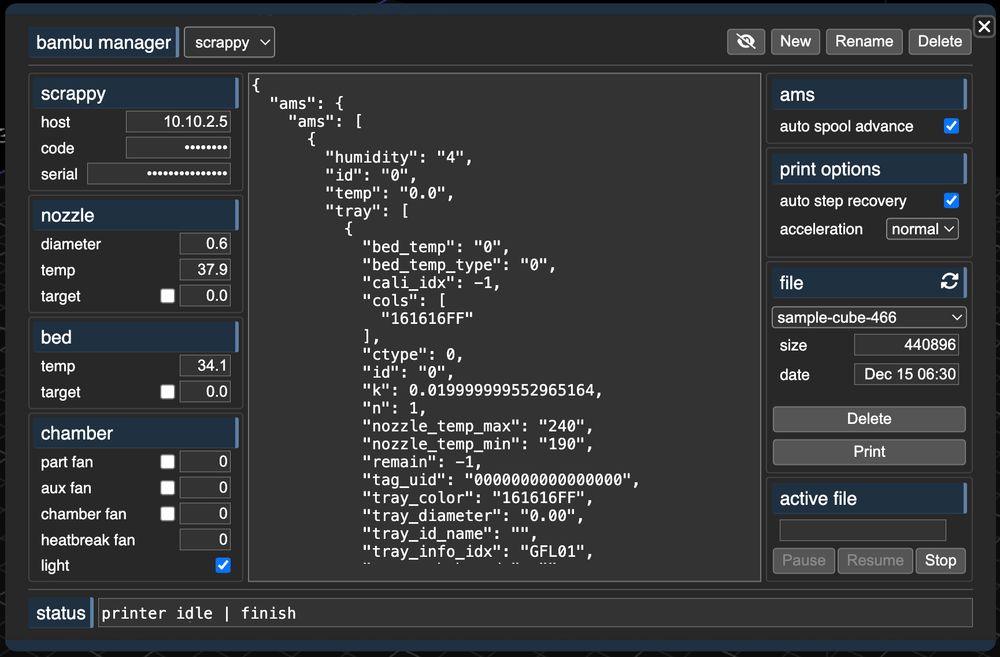Refresh the file list
This screenshot has height=657, width=1000.
tap(949, 281)
